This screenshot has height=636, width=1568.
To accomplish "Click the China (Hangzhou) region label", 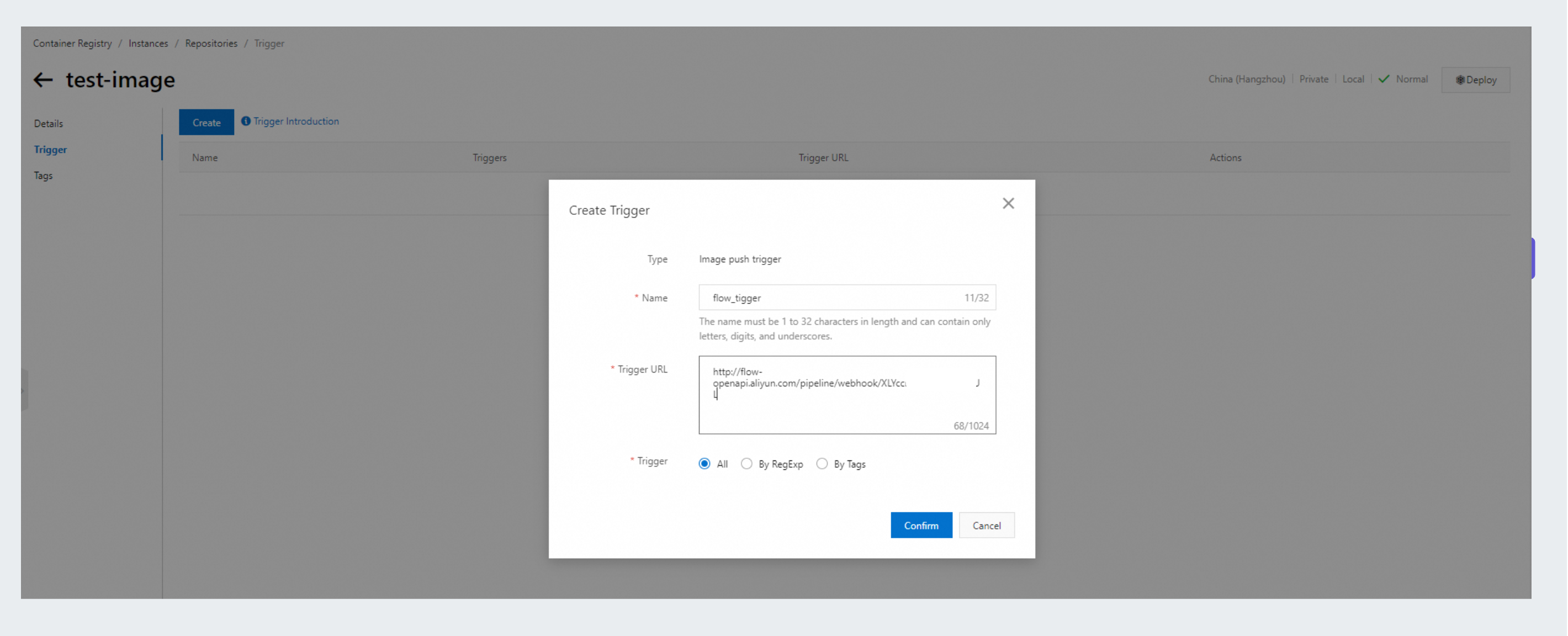I will click(x=1247, y=79).
